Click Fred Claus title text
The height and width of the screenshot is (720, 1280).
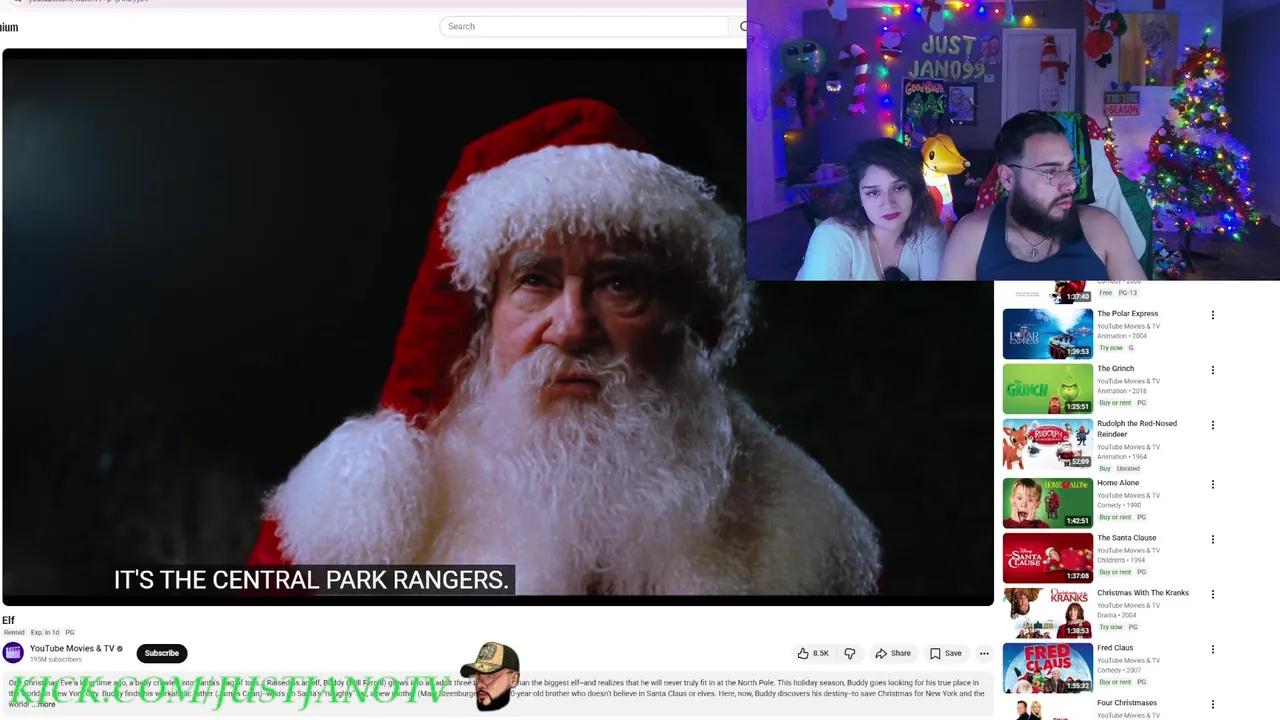pos(1115,648)
